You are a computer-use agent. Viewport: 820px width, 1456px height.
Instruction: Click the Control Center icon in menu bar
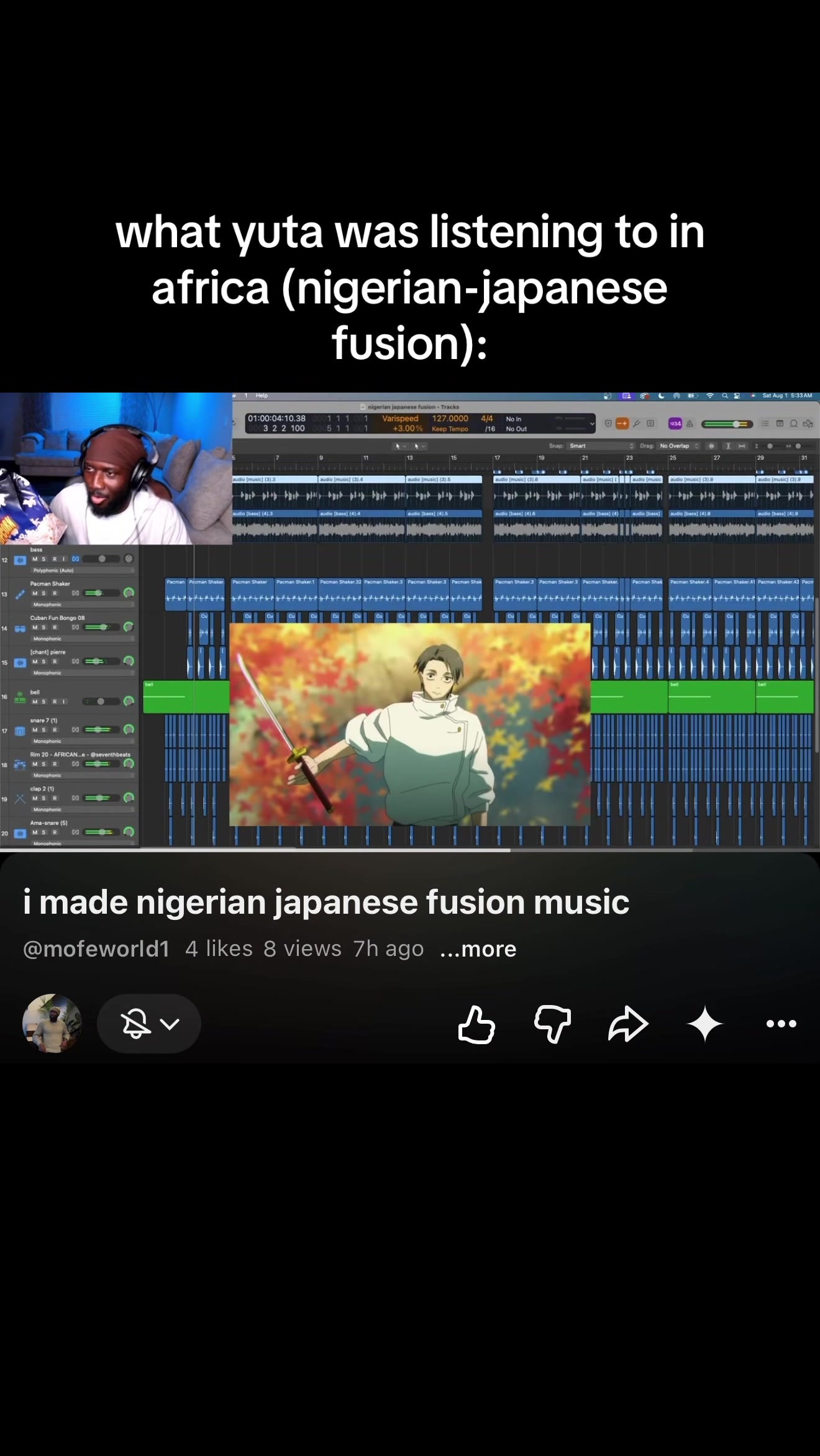tap(737, 396)
